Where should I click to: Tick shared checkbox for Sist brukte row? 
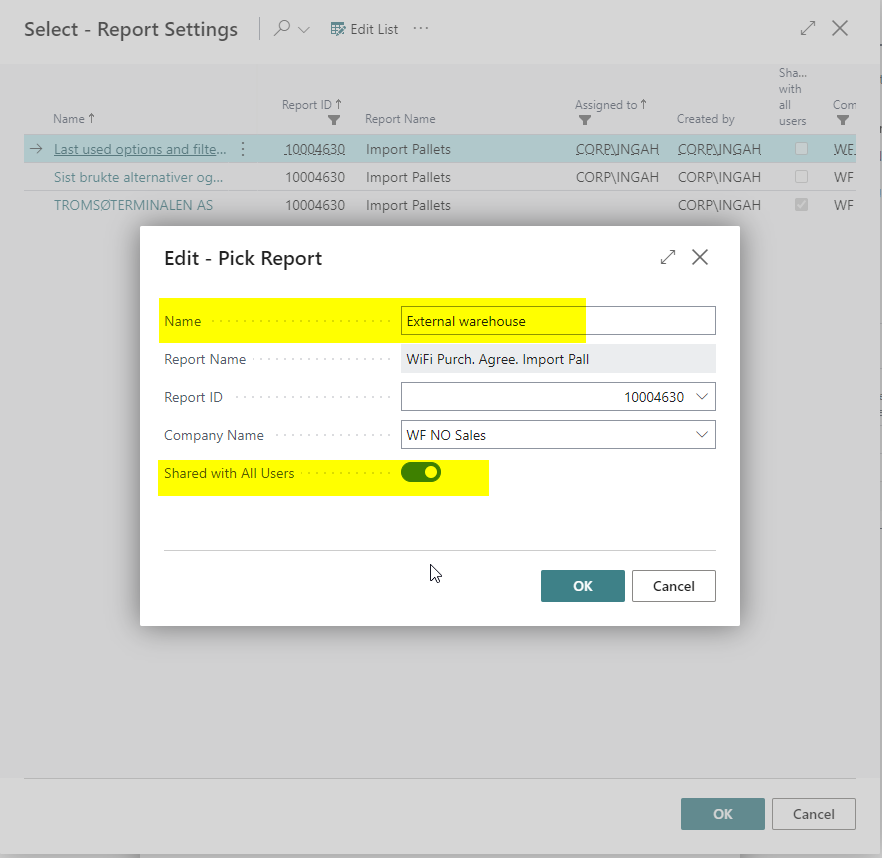pyautogui.click(x=801, y=177)
